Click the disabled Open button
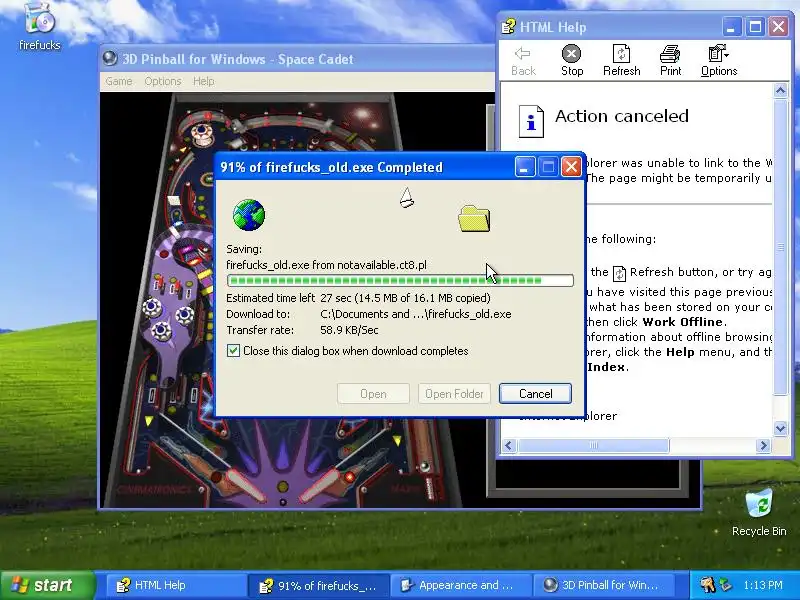The image size is (800, 600). click(x=373, y=393)
